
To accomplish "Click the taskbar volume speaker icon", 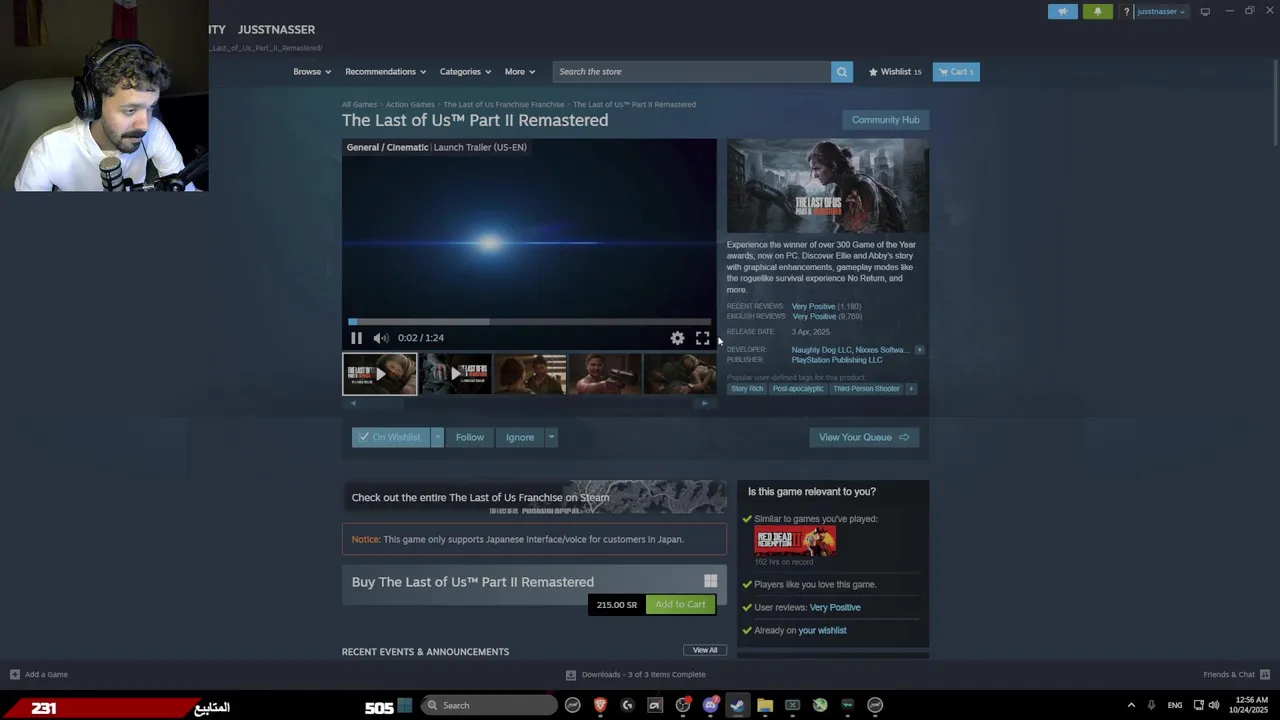I will (1214, 705).
